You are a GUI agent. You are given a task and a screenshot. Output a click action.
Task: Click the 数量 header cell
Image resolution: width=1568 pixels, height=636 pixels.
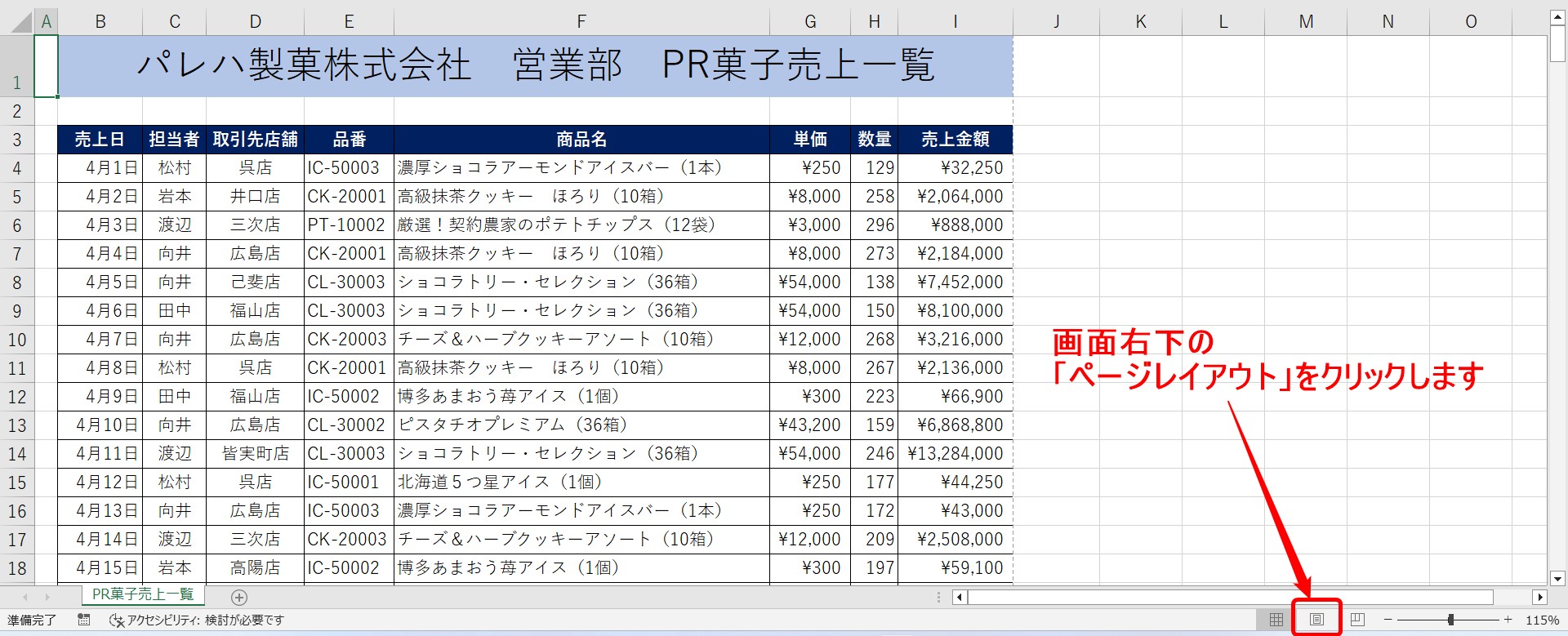874,140
